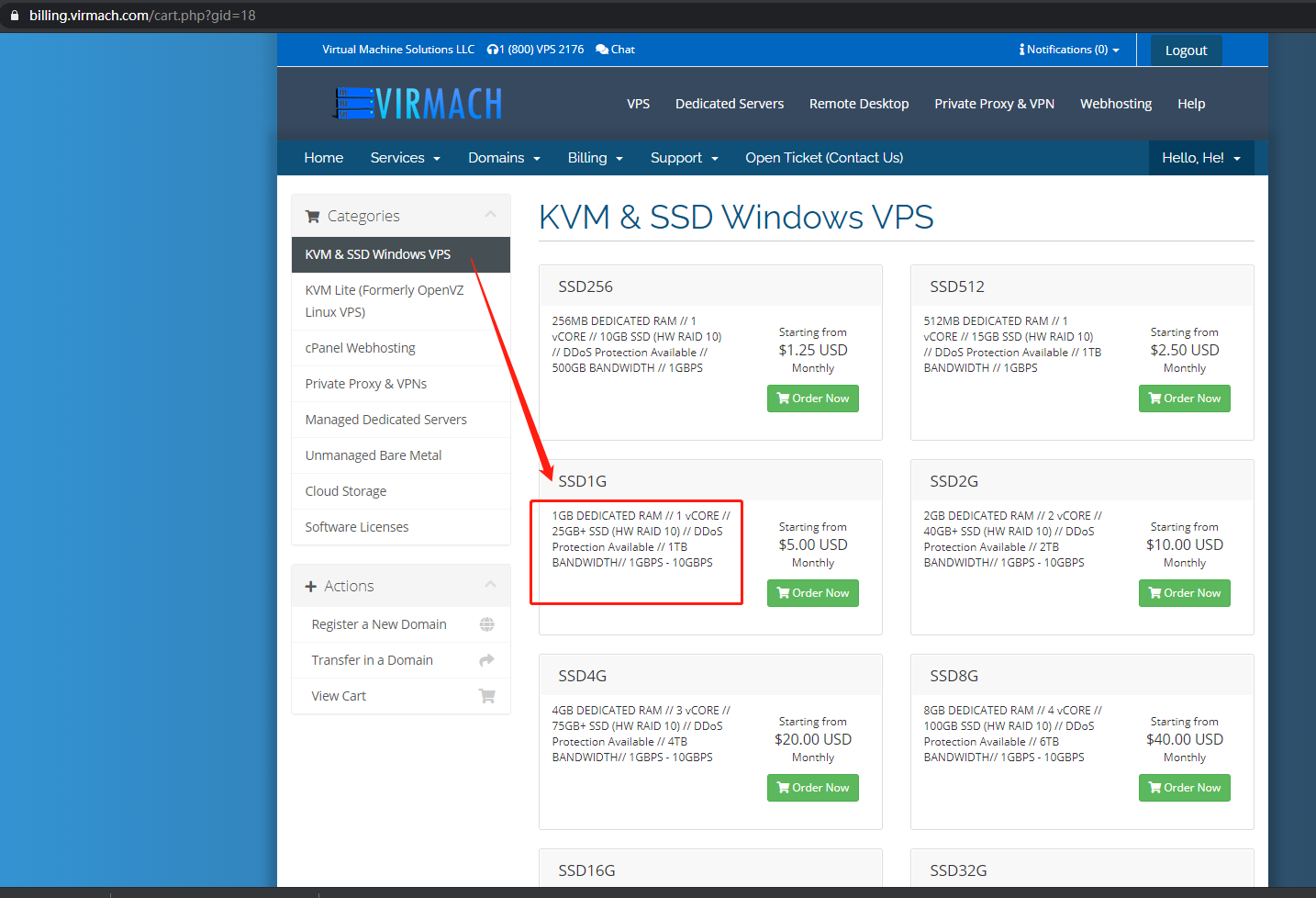Select VPS in the top navigation
Screen dimensions: 1316x898
(639, 104)
